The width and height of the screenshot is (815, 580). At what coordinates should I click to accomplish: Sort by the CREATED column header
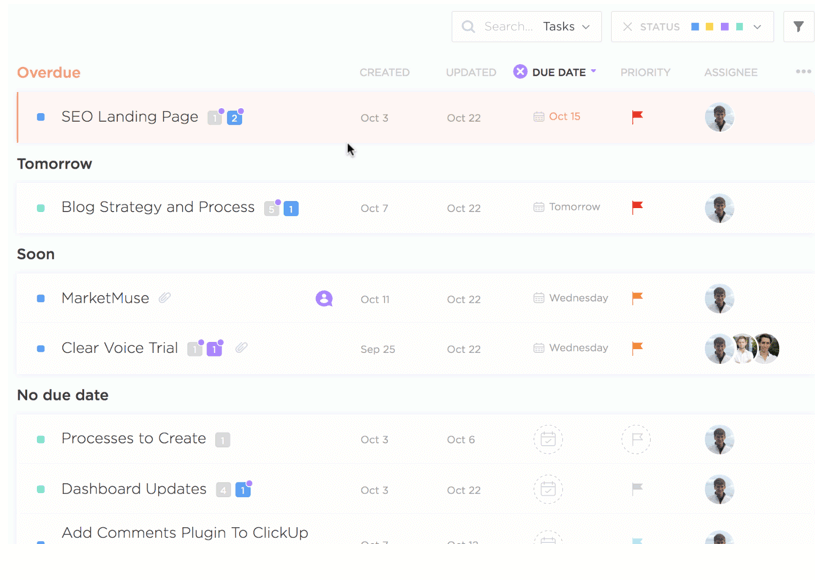pyautogui.click(x=385, y=72)
